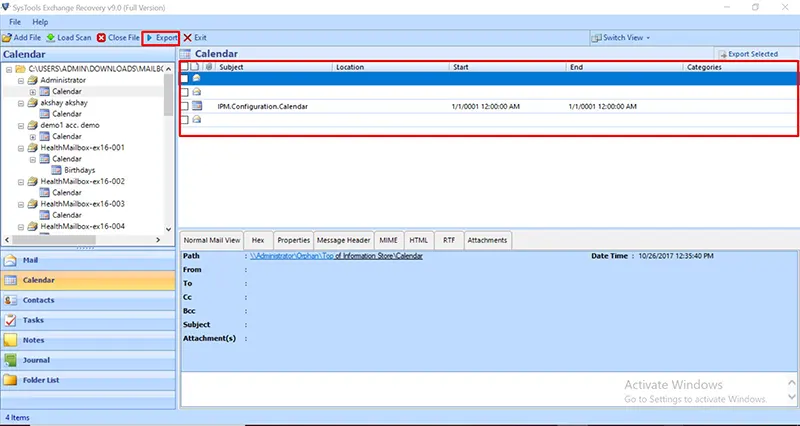
Task: Select the HealthMailbox-ex16-004 mailbox
Action: coord(82,227)
